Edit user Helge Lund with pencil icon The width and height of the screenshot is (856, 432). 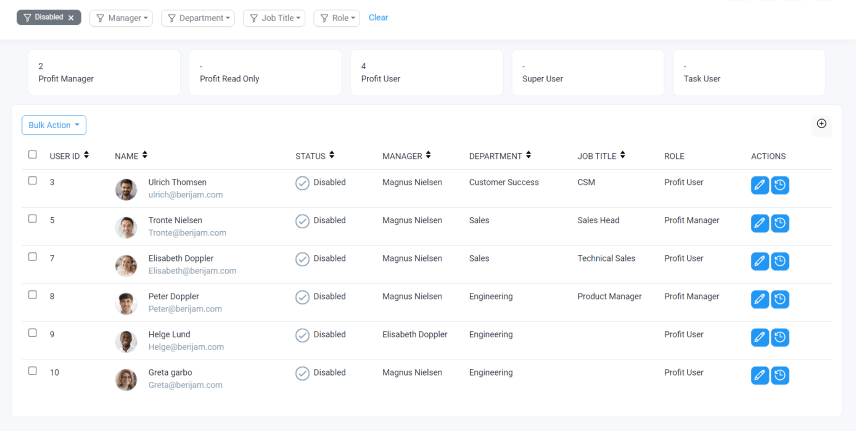click(760, 338)
